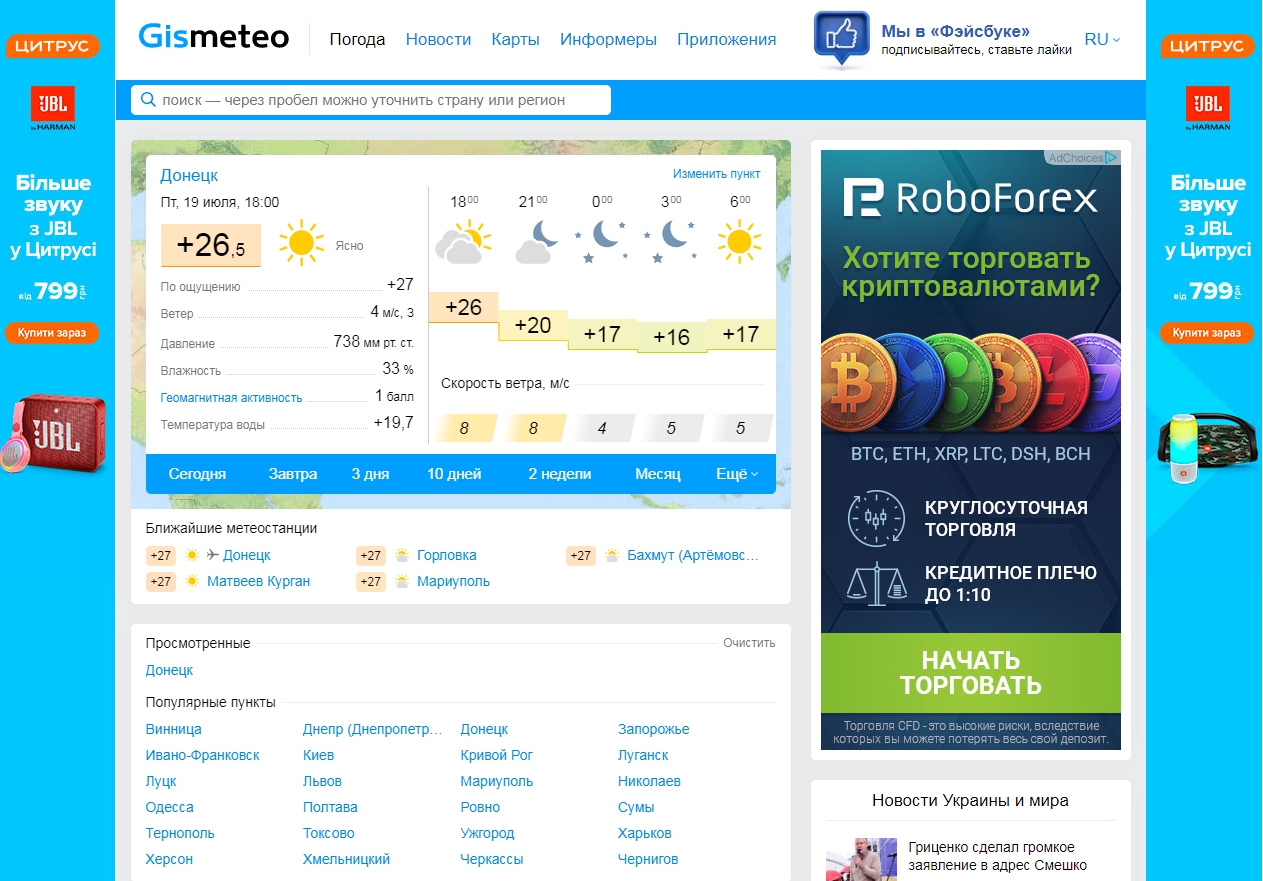Open Донецк under Просмотренные
Viewport: 1263px width, 881px height.
(x=169, y=670)
